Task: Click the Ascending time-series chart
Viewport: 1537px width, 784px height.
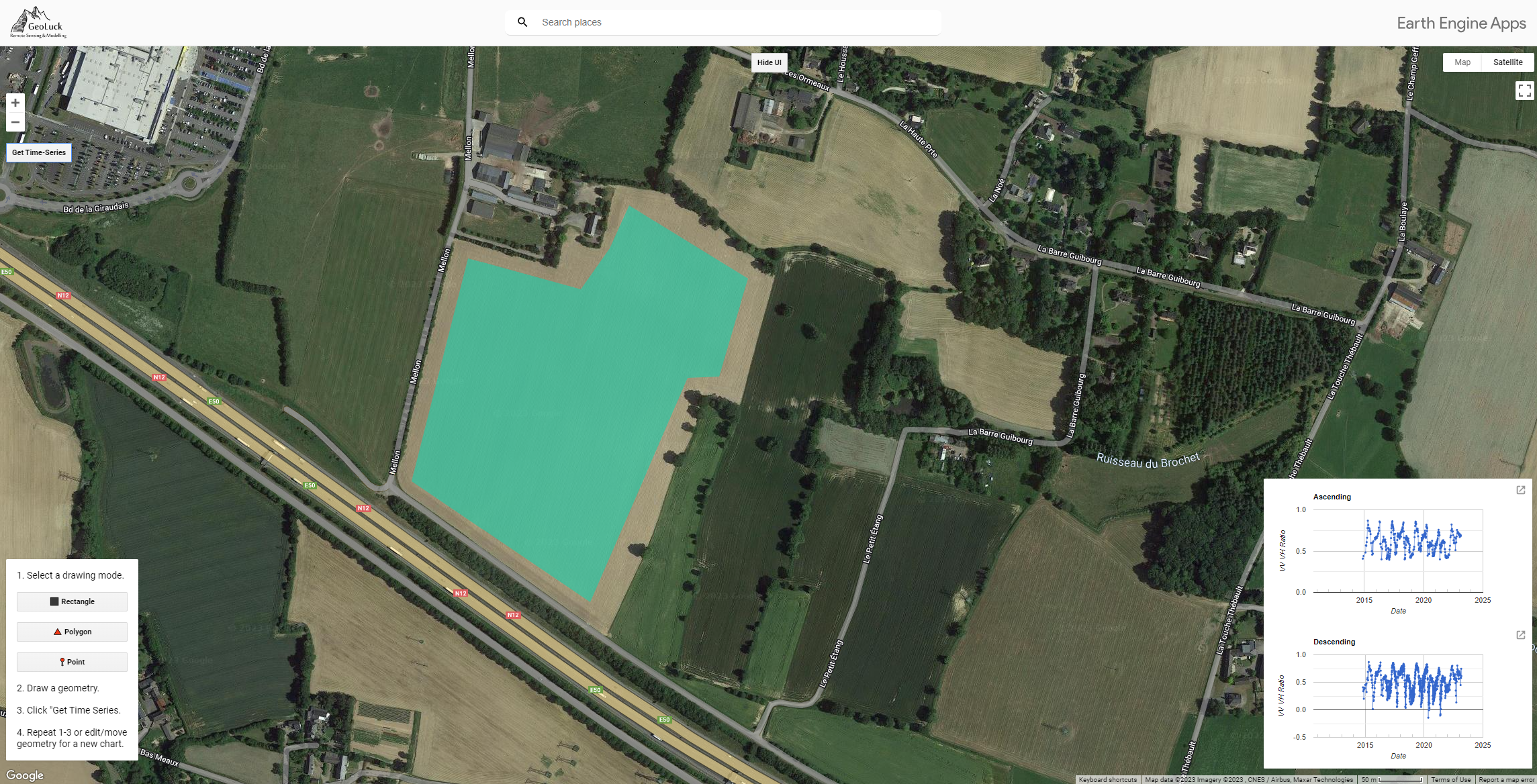Action: tap(1398, 551)
